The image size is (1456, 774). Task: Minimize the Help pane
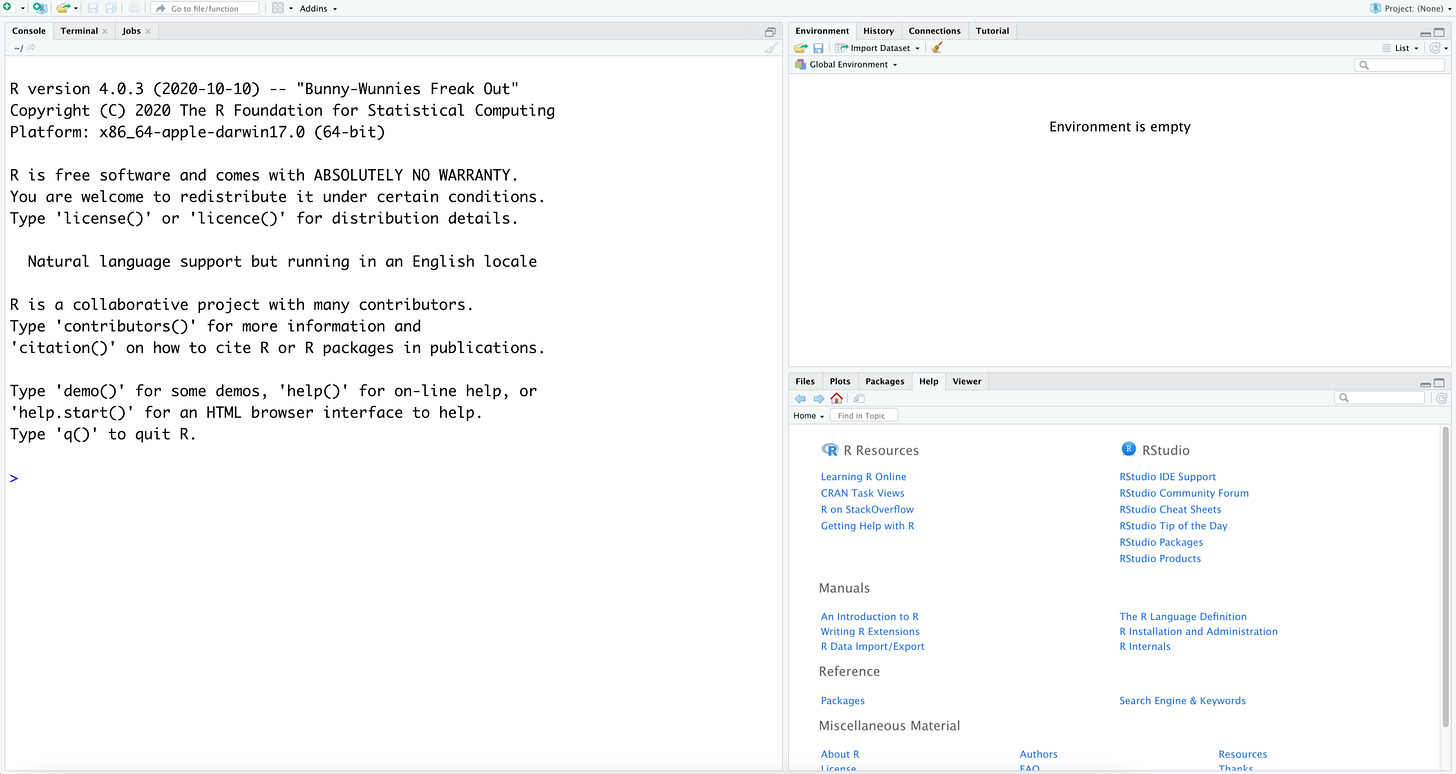tap(1426, 383)
